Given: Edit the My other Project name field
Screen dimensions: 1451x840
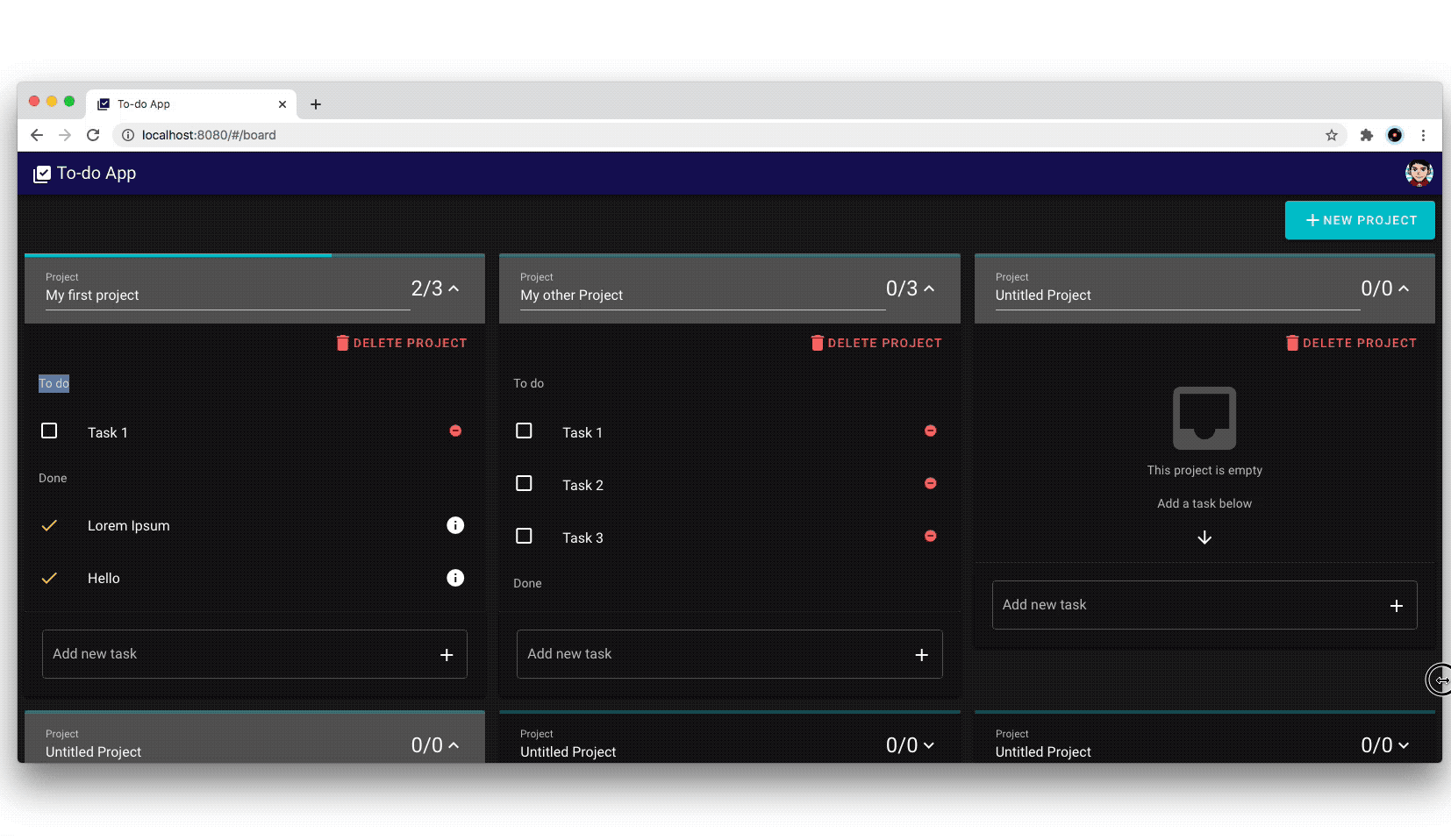Looking at the screenshot, I should point(703,295).
